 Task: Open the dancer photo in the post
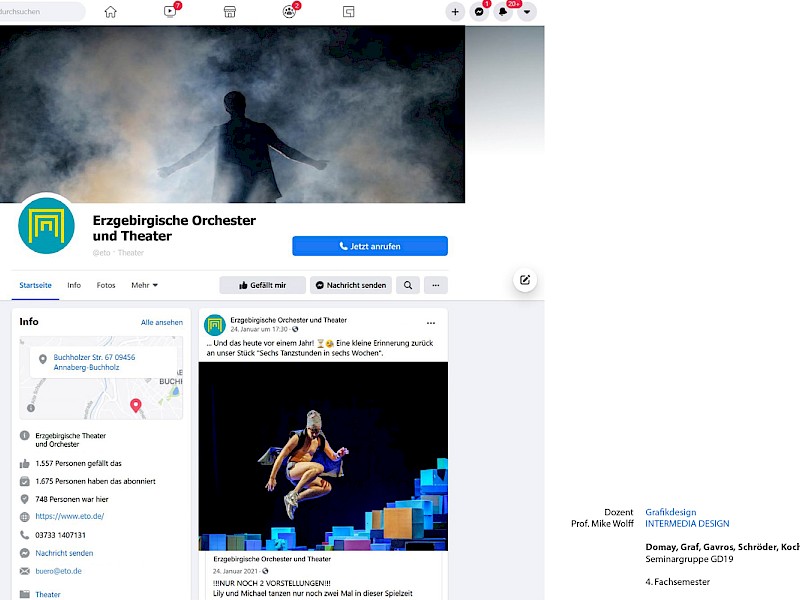323,456
